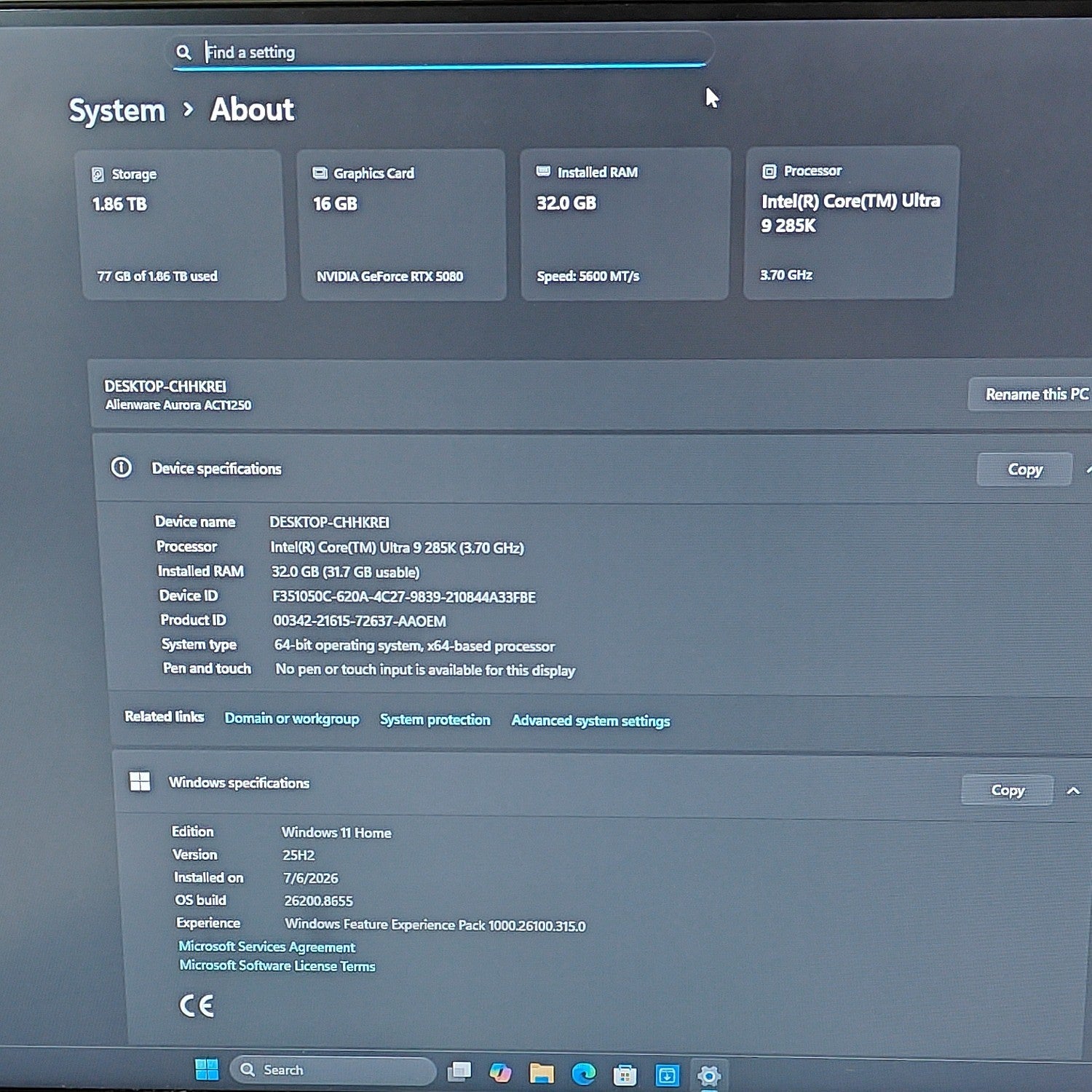The image size is (1092, 1092).
Task: Open Domain or workgroup link
Action: (292, 719)
